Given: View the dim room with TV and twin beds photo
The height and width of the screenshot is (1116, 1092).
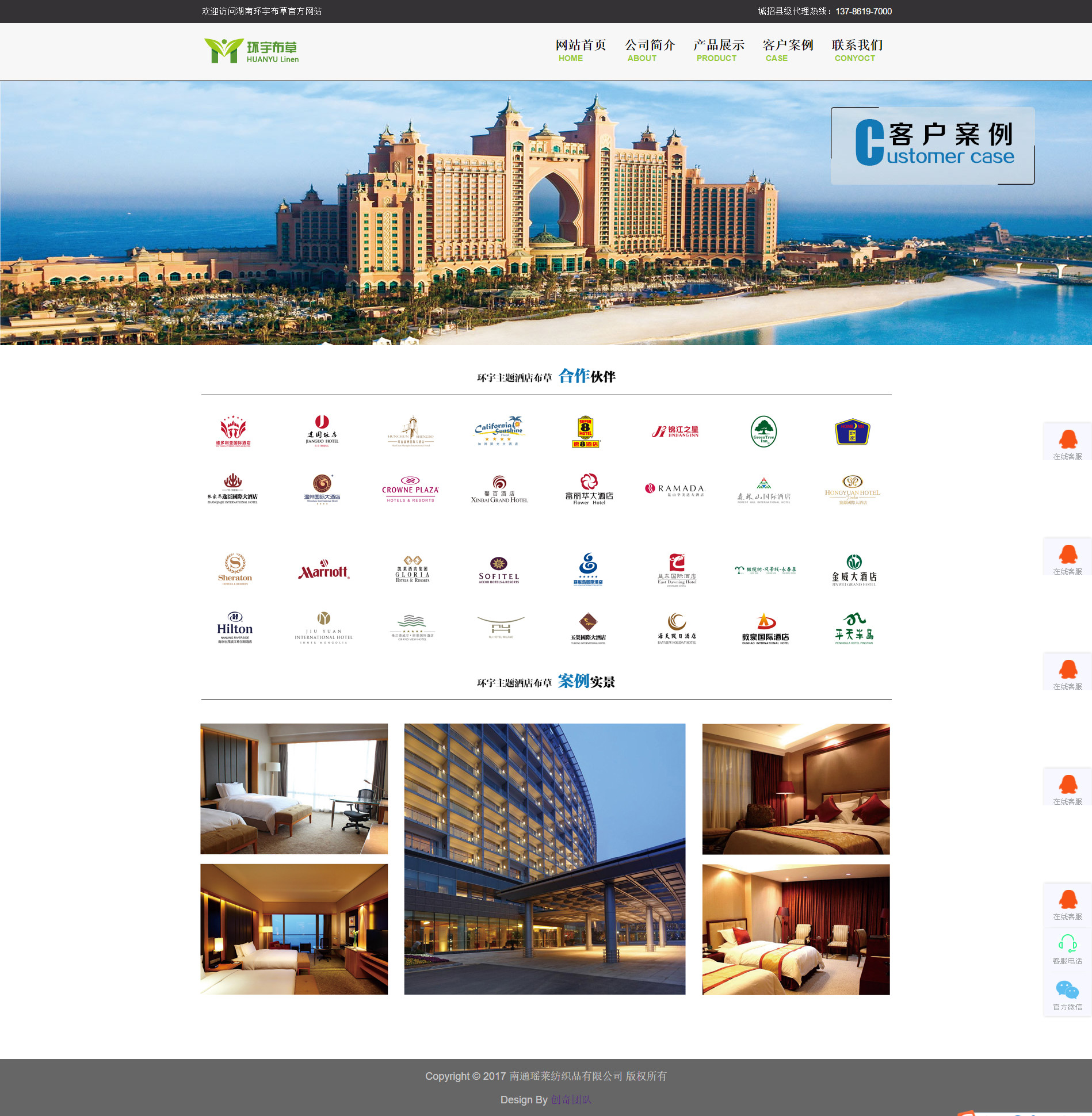Looking at the screenshot, I should tap(294, 929).
